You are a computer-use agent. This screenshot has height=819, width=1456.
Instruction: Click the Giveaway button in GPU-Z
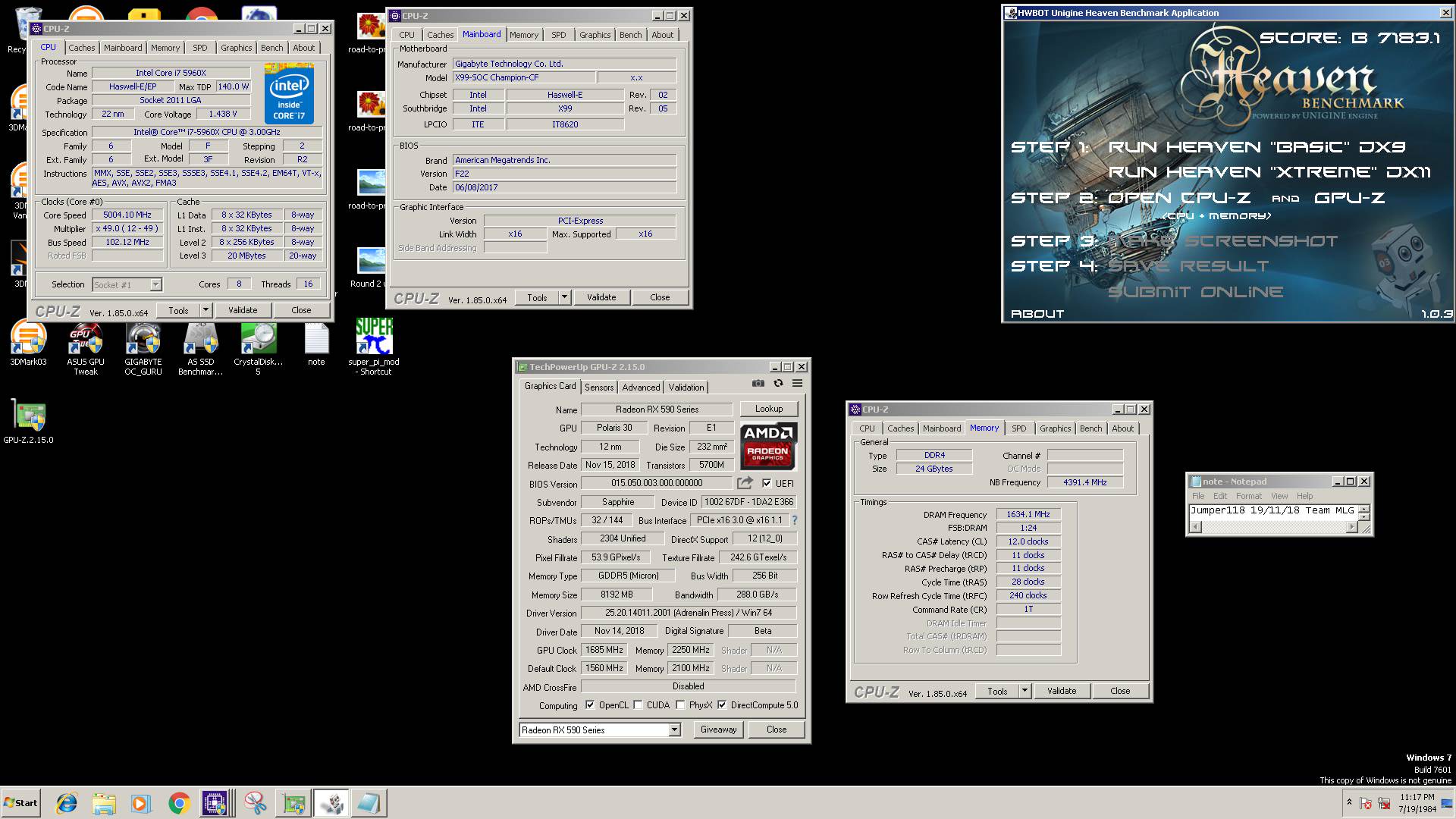718,730
